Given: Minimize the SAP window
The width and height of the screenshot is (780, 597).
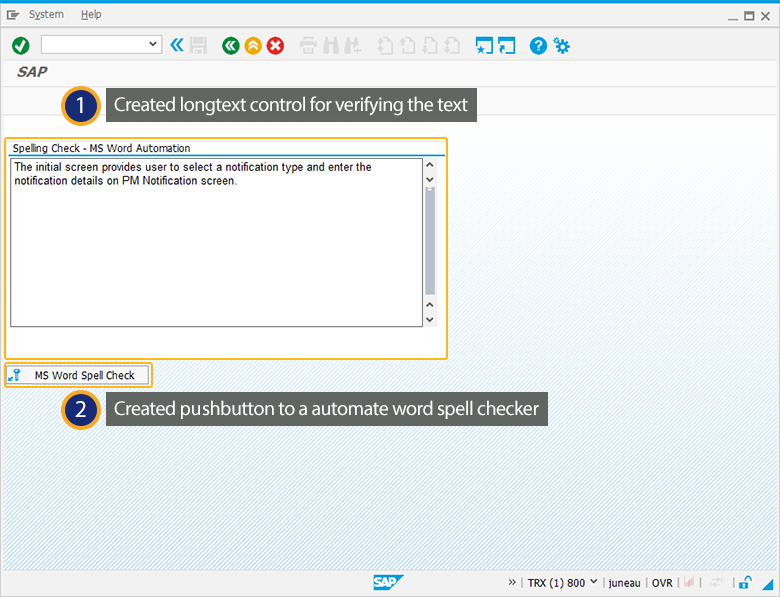Looking at the screenshot, I should [732, 17].
